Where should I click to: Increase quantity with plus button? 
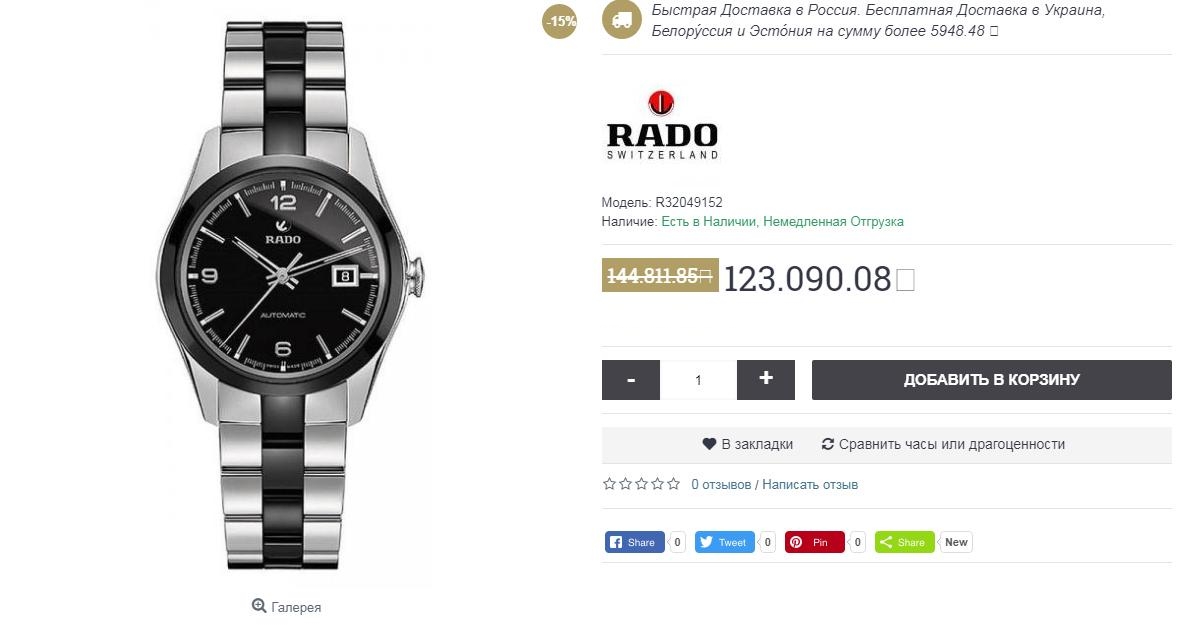pos(766,380)
